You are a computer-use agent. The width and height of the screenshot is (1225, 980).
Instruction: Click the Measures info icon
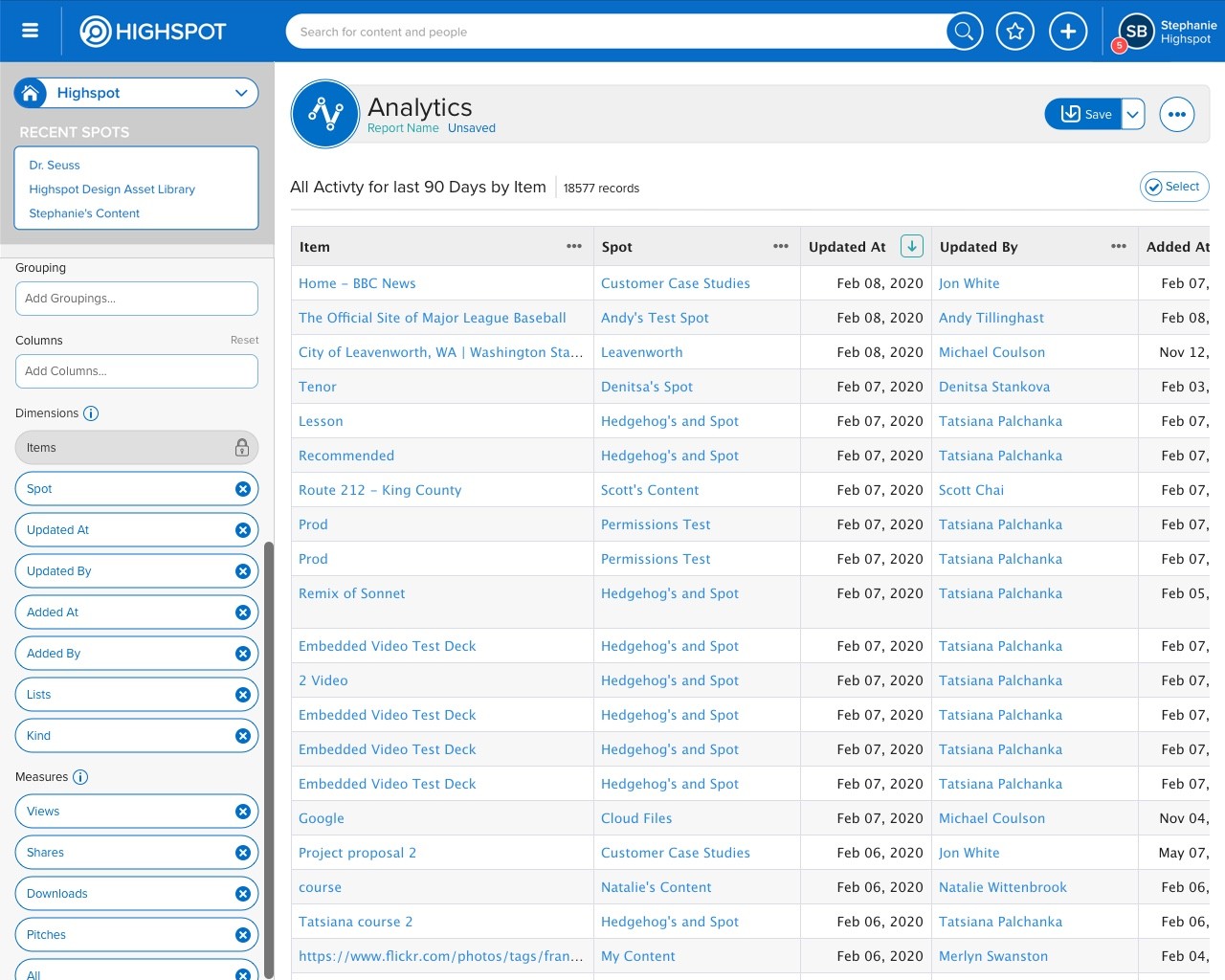(x=80, y=777)
